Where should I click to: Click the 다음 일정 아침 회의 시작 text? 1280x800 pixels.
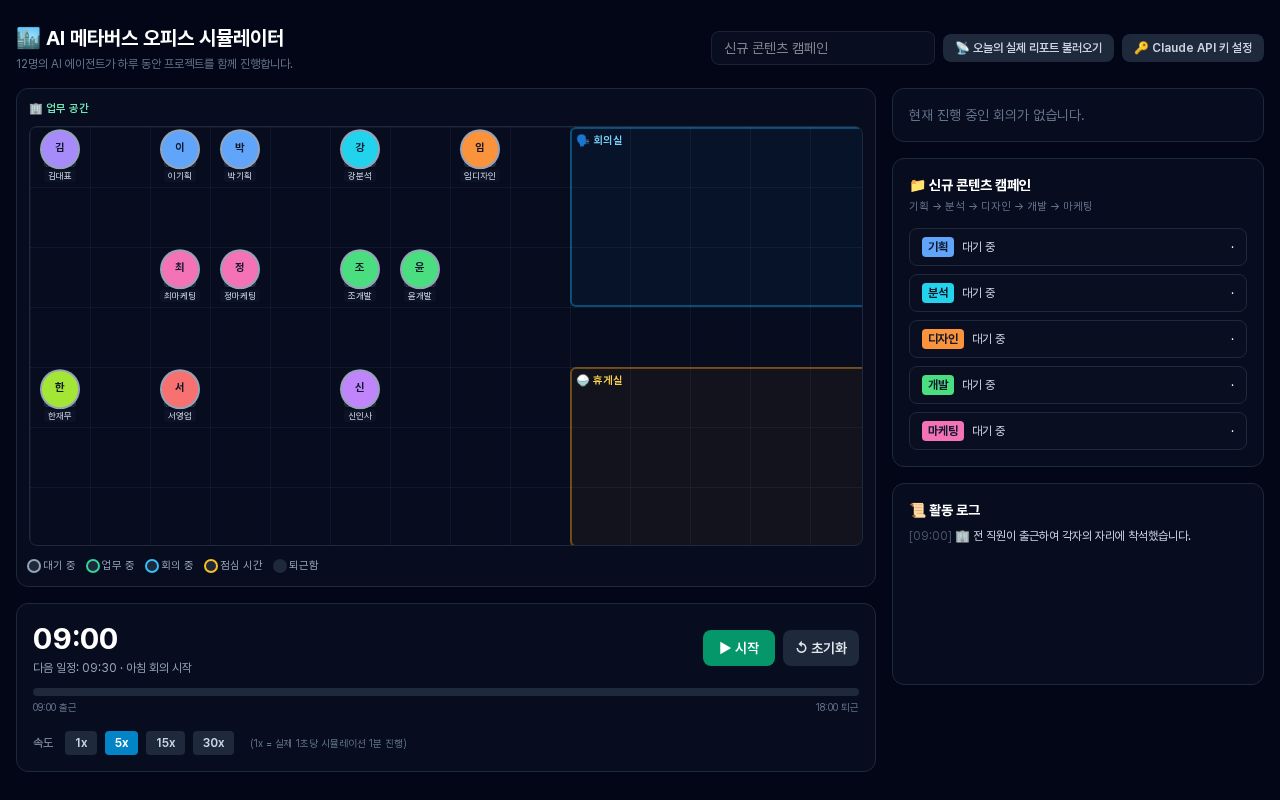coord(112,668)
